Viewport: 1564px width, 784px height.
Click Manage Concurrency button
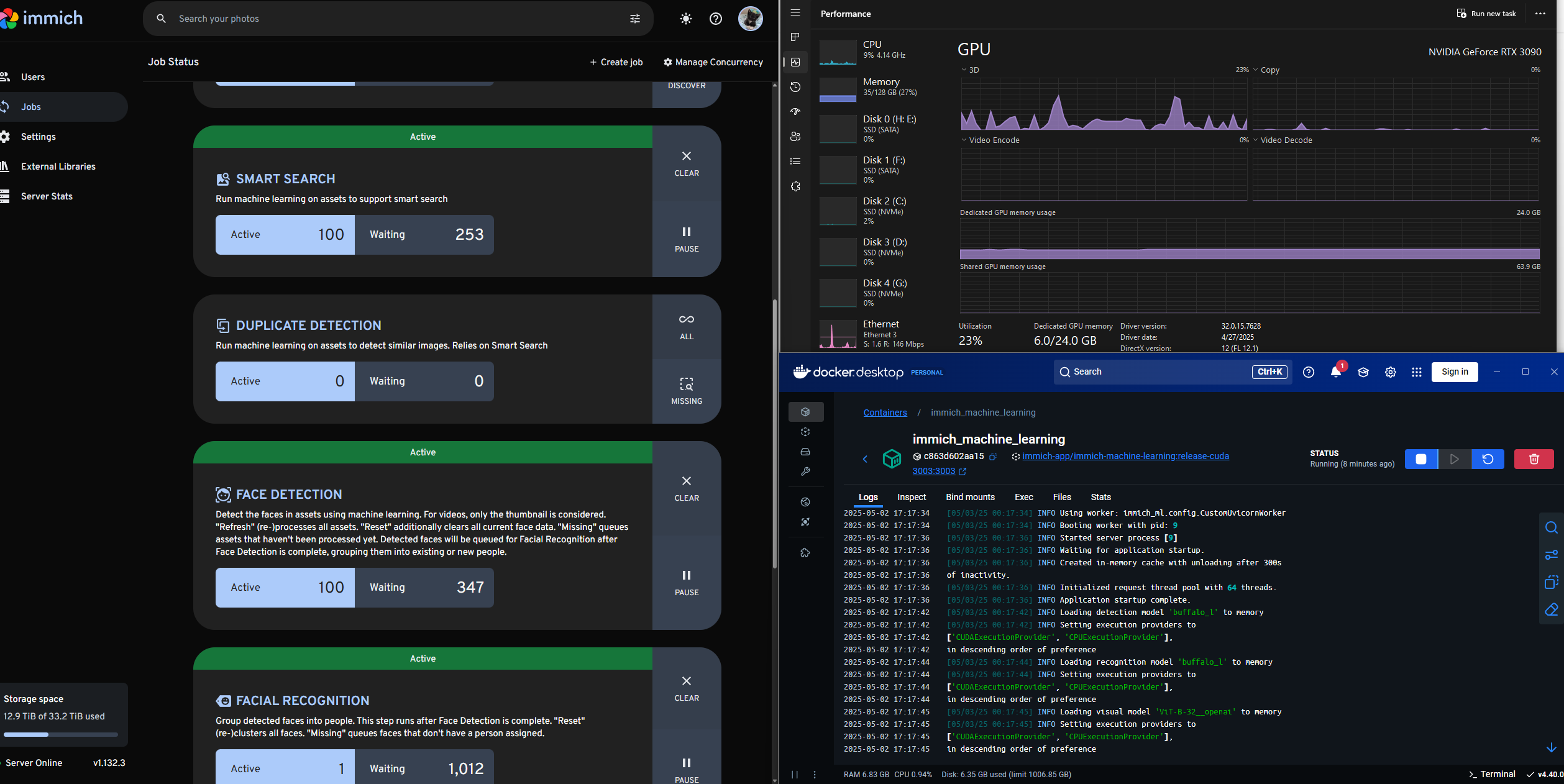713,62
